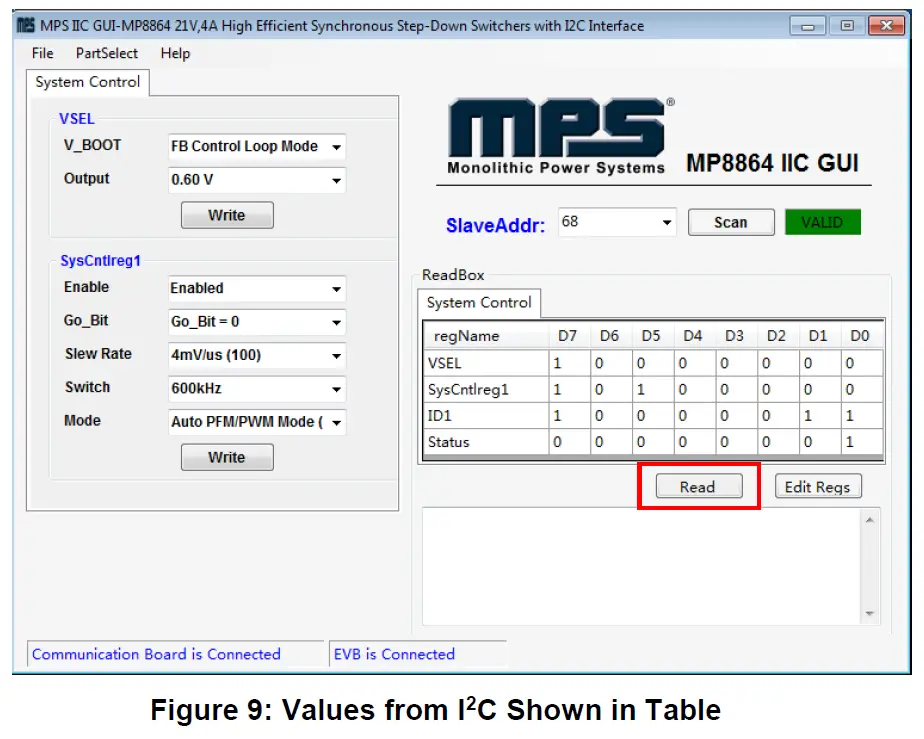Click Write button under SysCntlreg1

(227, 457)
